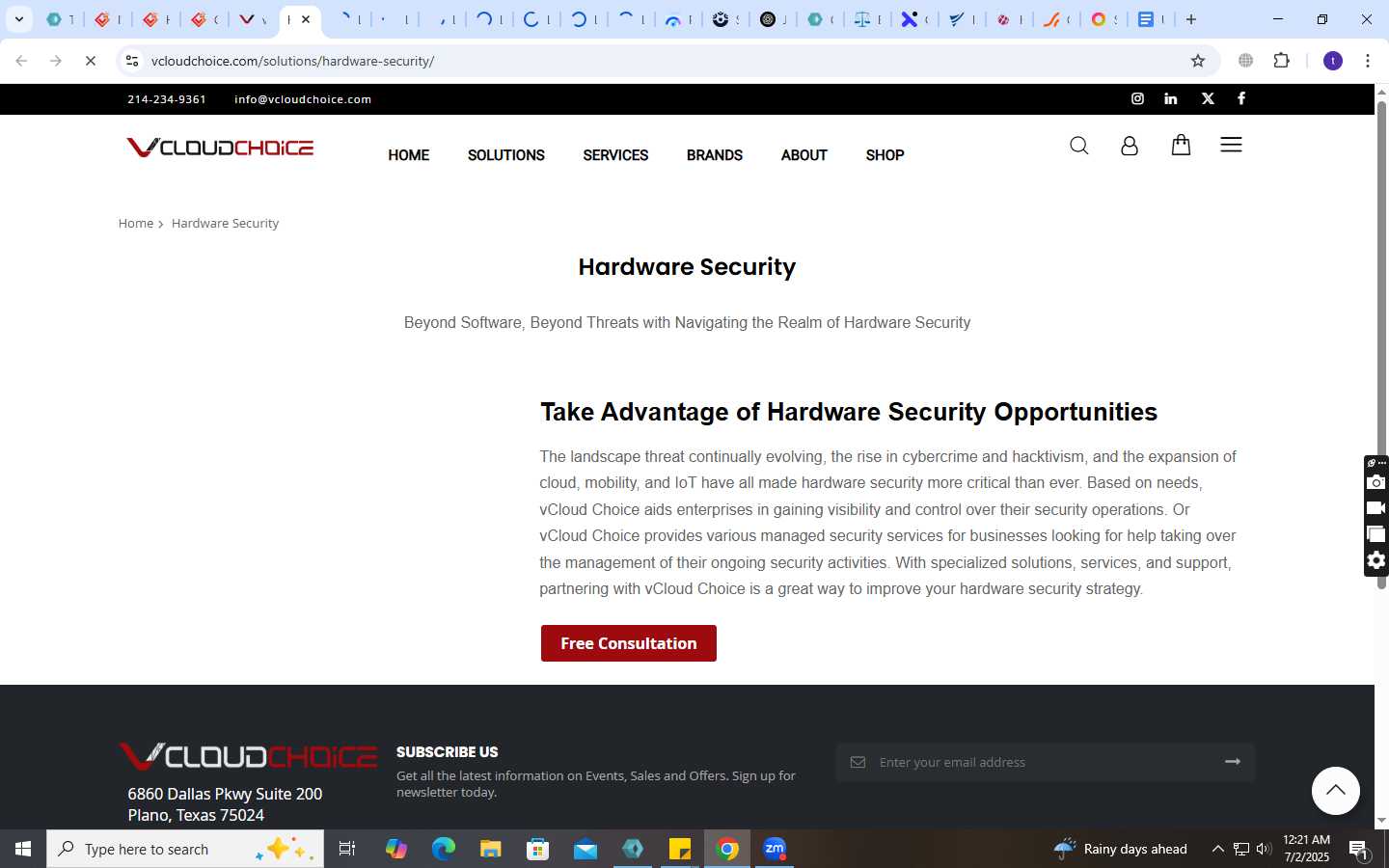Viewport: 1389px width, 868px height.
Task: Click the Free Consultation button
Action: [629, 643]
